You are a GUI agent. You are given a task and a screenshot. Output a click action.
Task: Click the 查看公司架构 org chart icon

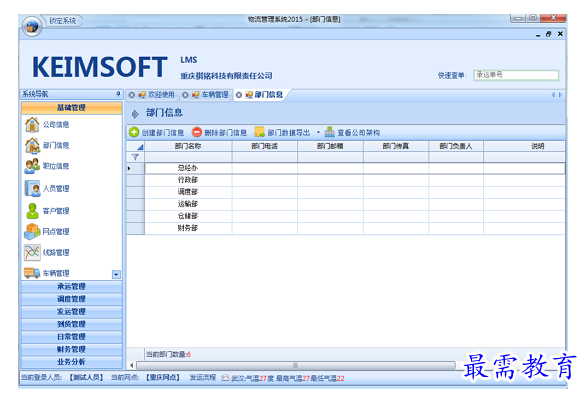tap(329, 132)
